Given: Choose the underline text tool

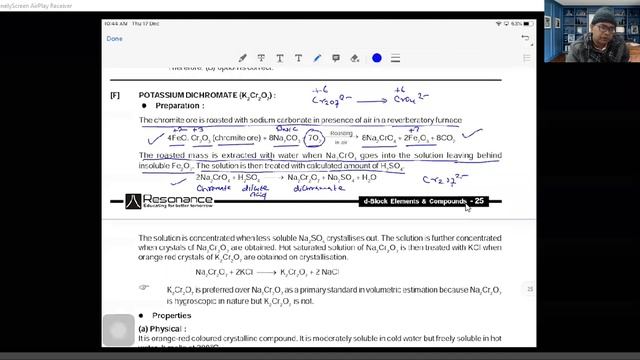Looking at the screenshot, I should [x=280, y=58].
